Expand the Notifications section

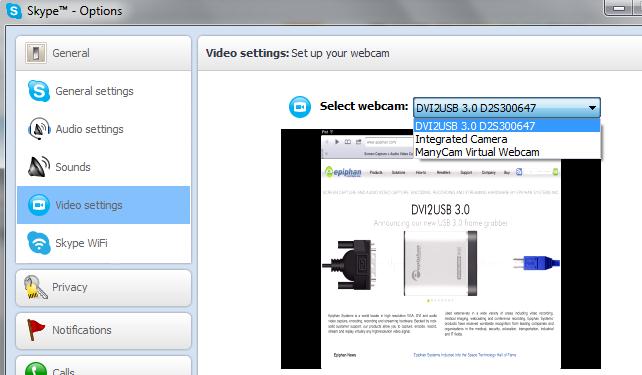click(x=104, y=330)
